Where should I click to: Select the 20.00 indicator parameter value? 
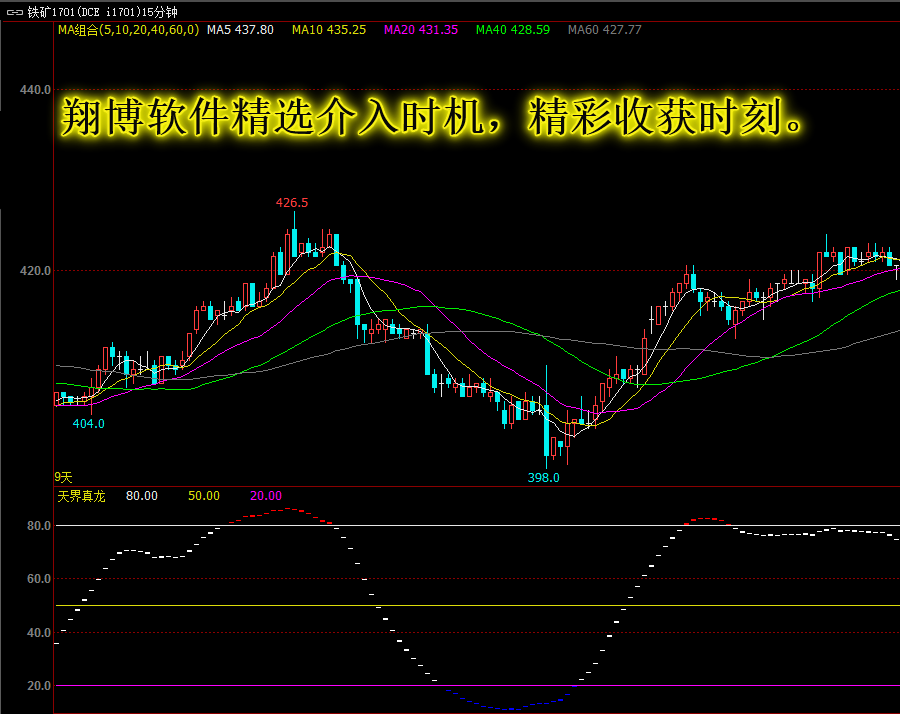click(266, 496)
